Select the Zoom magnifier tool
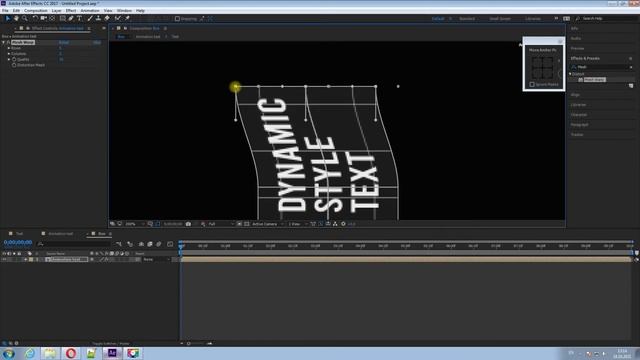 (25, 18)
